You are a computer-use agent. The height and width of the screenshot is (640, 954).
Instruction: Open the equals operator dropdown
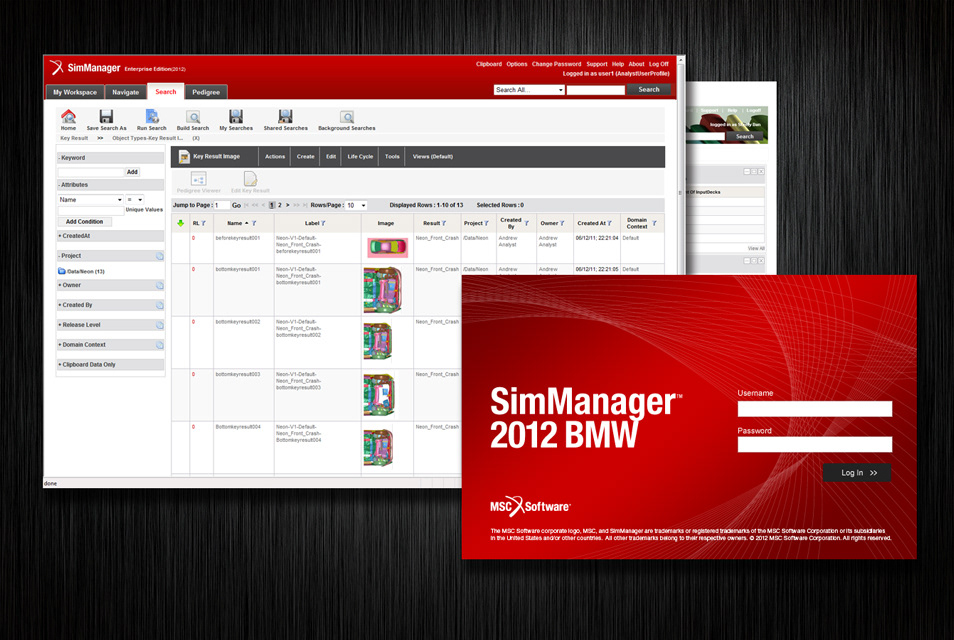[x=134, y=200]
